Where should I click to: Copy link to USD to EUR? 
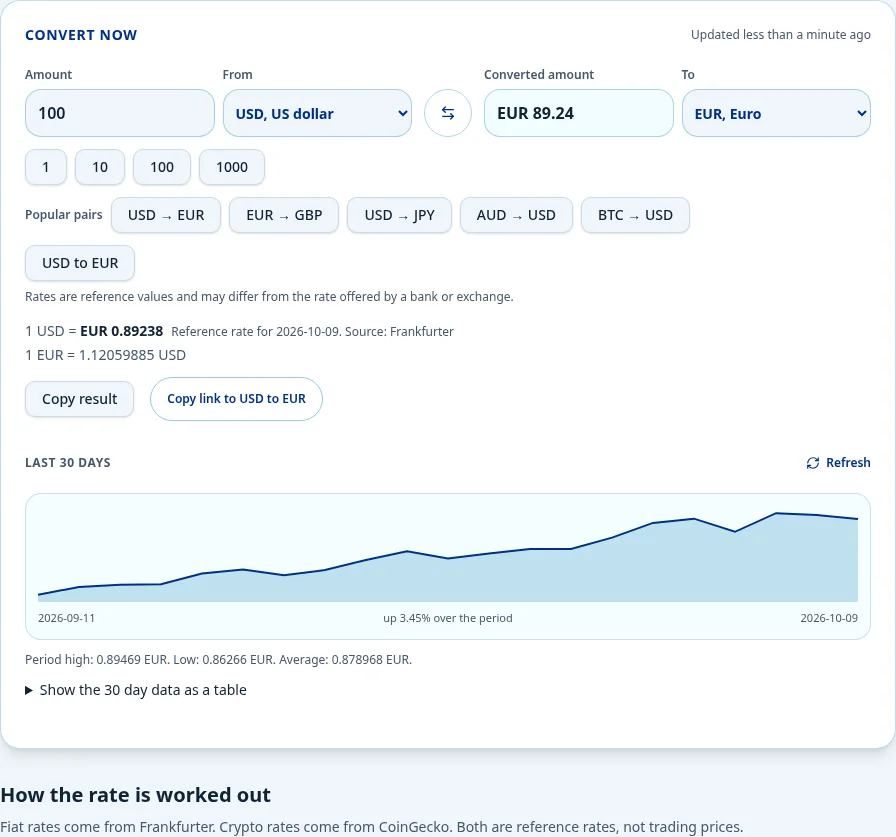coord(236,399)
